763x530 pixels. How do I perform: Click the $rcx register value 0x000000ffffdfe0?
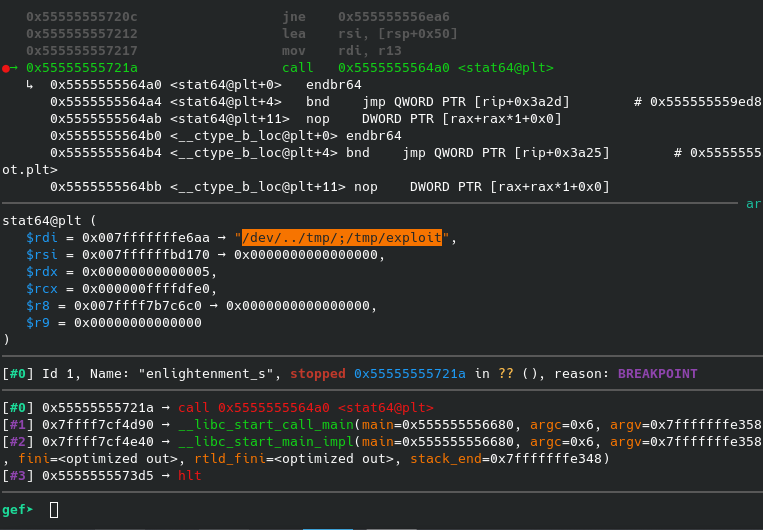143,289
